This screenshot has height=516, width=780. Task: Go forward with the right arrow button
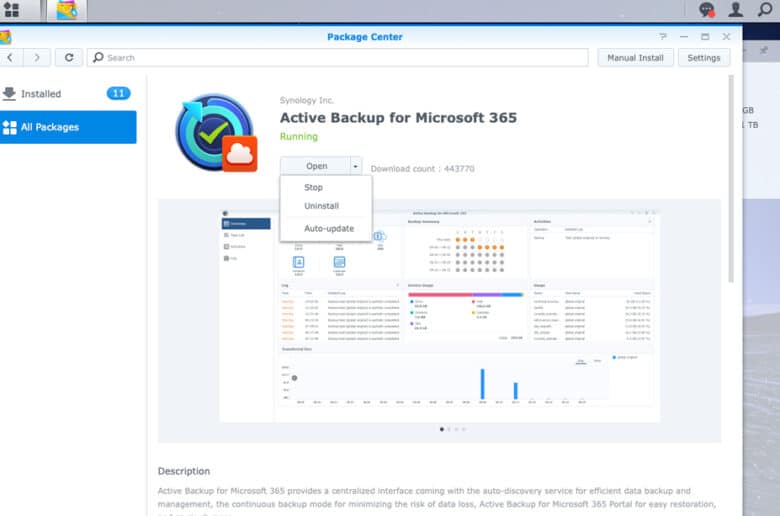pos(37,58)
